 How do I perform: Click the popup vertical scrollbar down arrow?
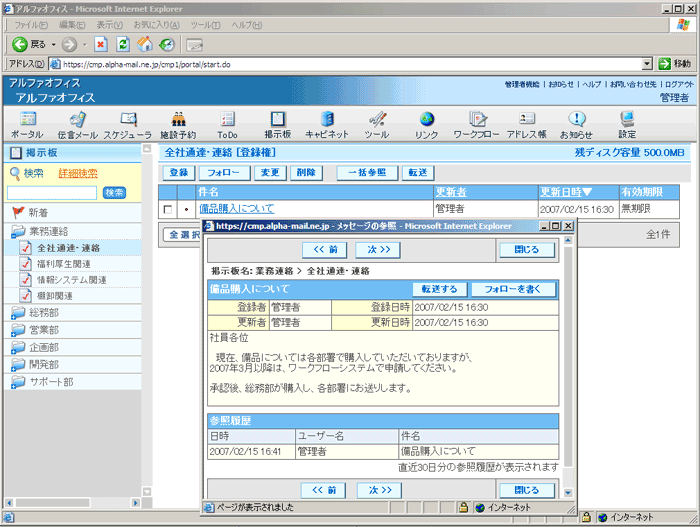(568, 493)
